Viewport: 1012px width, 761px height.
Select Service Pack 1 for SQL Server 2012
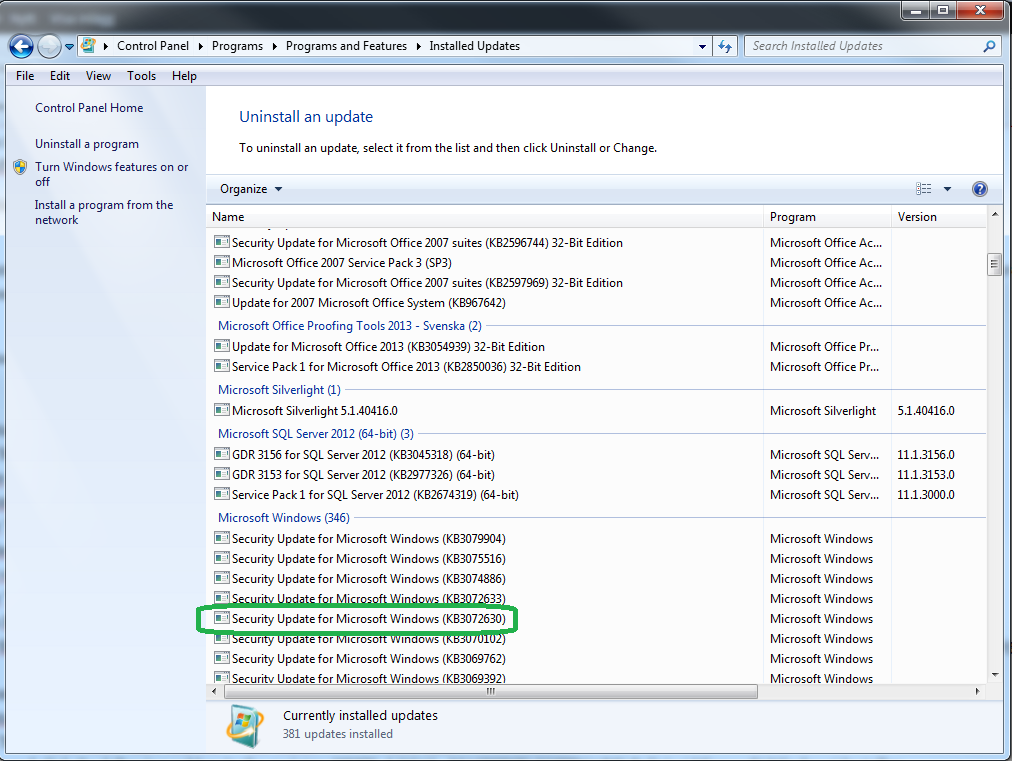[375, 495]
